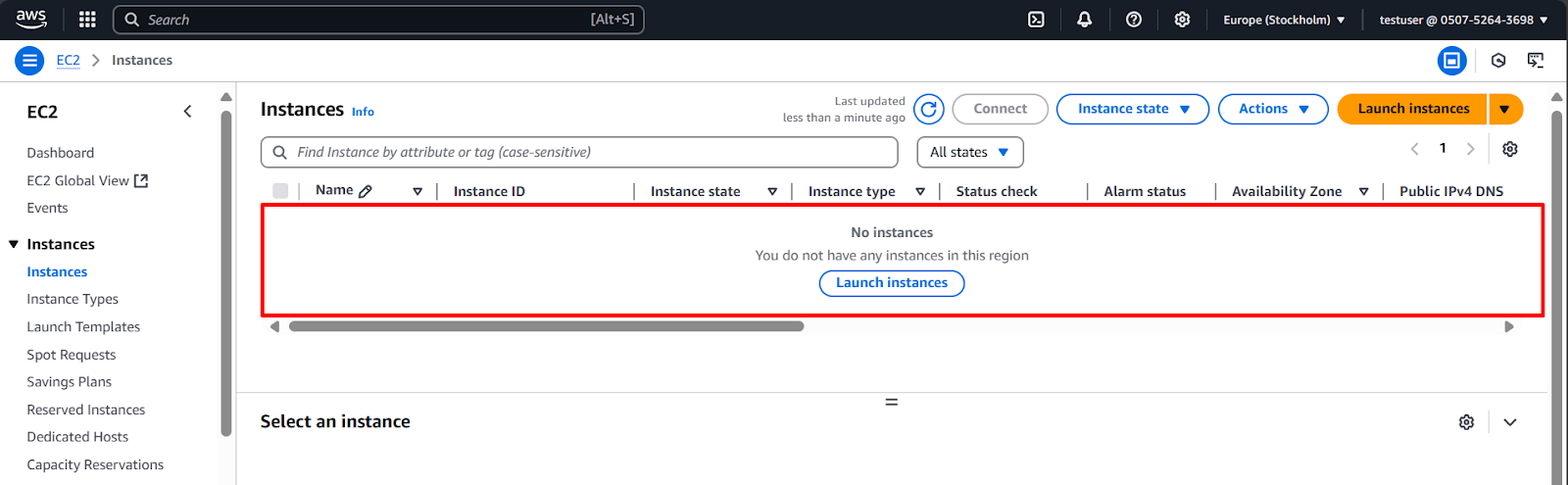Click the orange Launch instances button
Image resolution: width=1568 pixels, height=485 pixels.
1413,109
